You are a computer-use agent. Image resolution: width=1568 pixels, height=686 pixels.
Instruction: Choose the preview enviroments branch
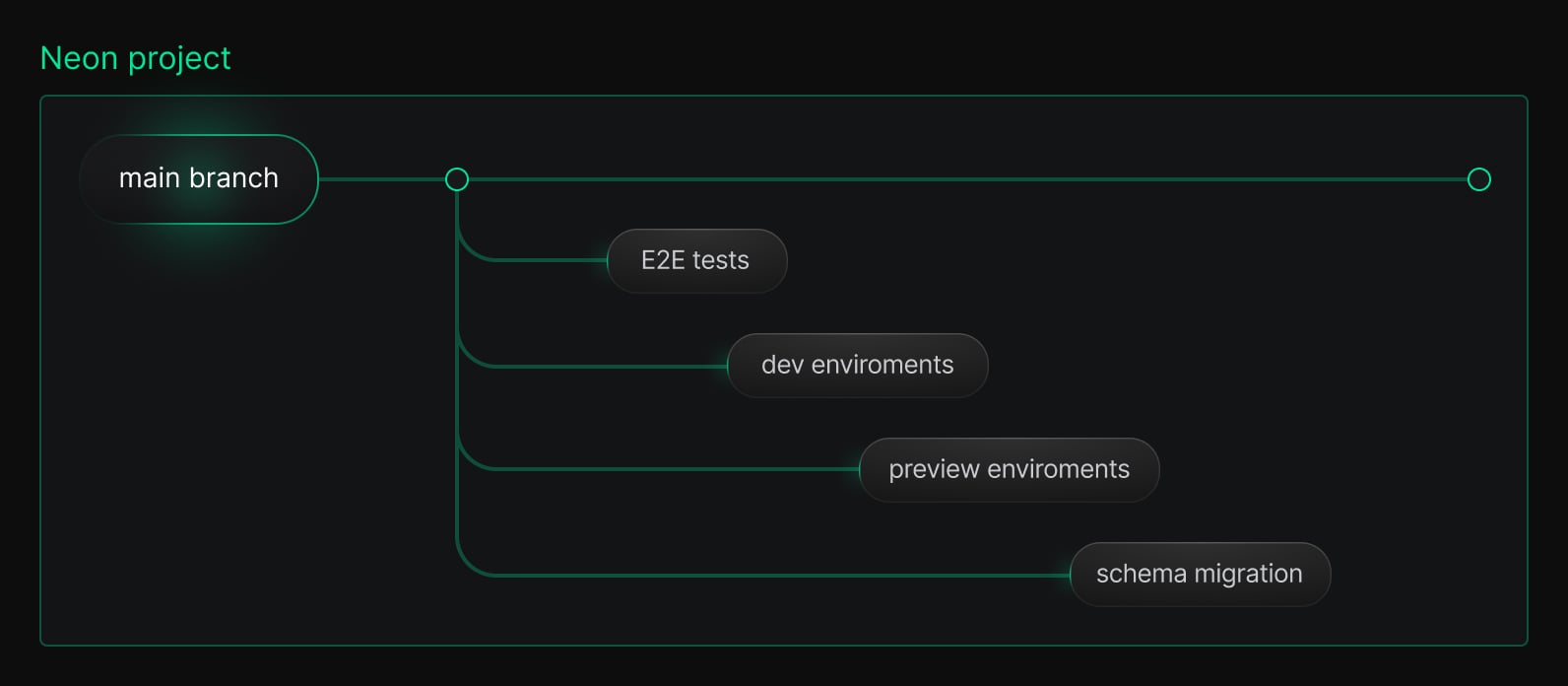[1009, 470]
